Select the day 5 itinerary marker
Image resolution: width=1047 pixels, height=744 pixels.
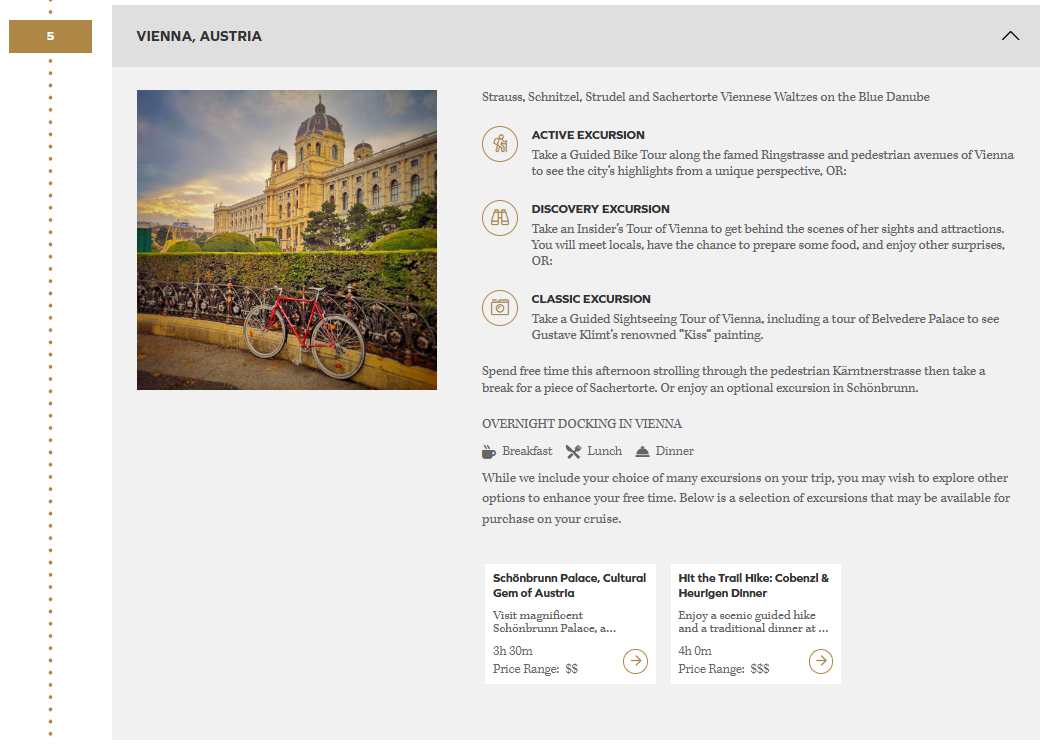click(50, 37)
